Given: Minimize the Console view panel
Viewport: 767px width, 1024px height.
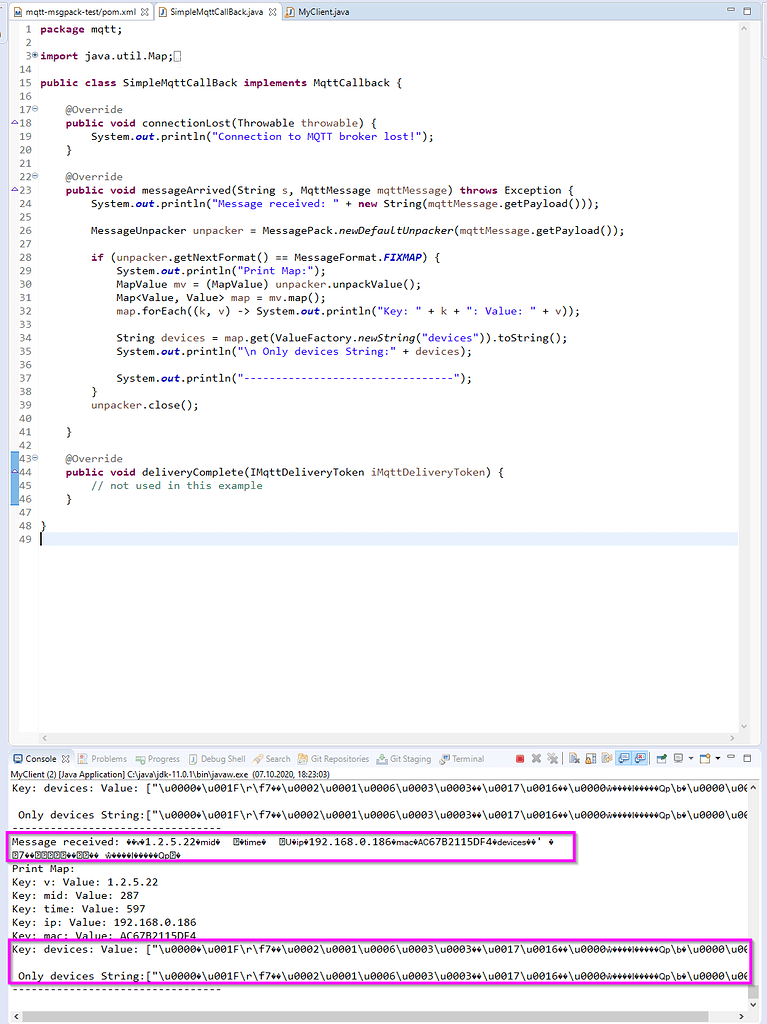Looking at the screenshot, I should [x=731, y=758].
